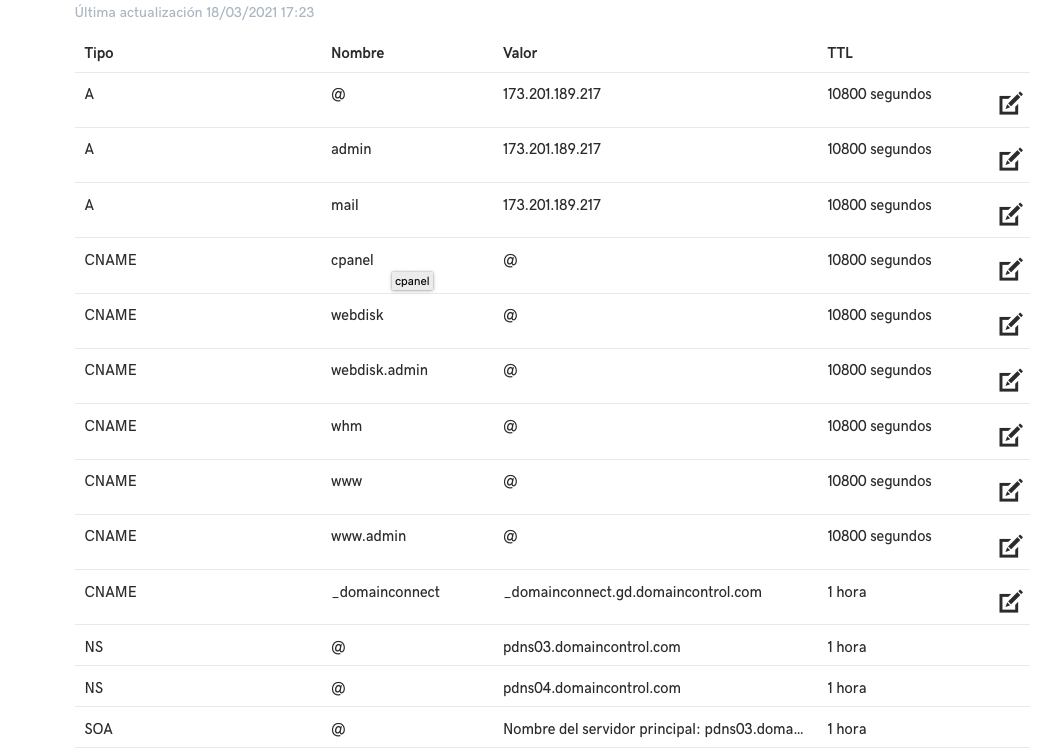Edit the cpanel CNAME record

pyautogui.click(x=1010, y=270)
